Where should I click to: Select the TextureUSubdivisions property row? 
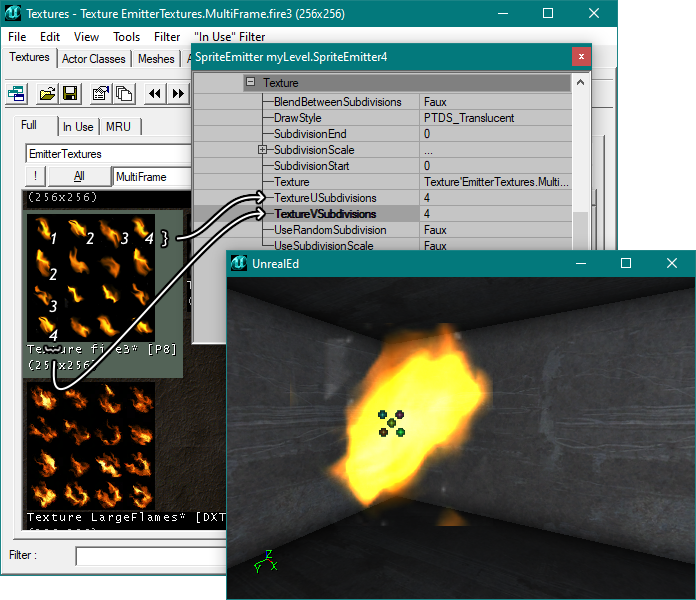pos(383,197)
